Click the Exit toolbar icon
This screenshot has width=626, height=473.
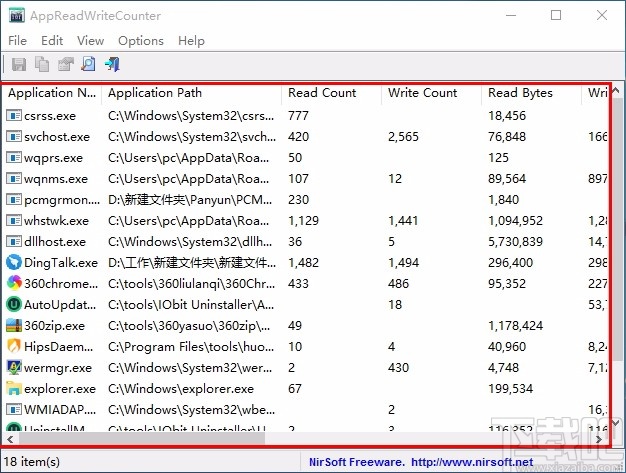tap(112, 64)
